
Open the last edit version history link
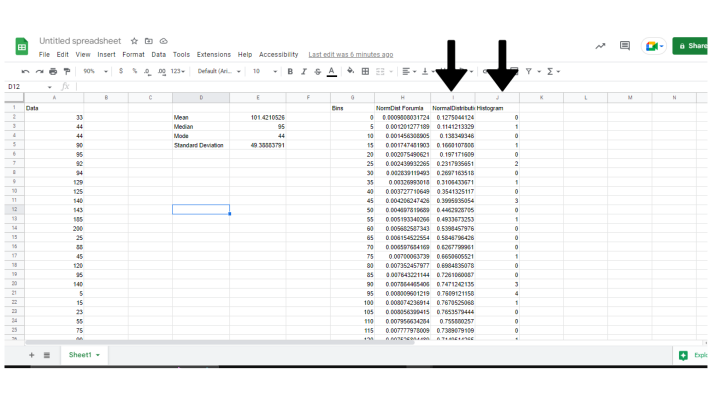[351, 54]
